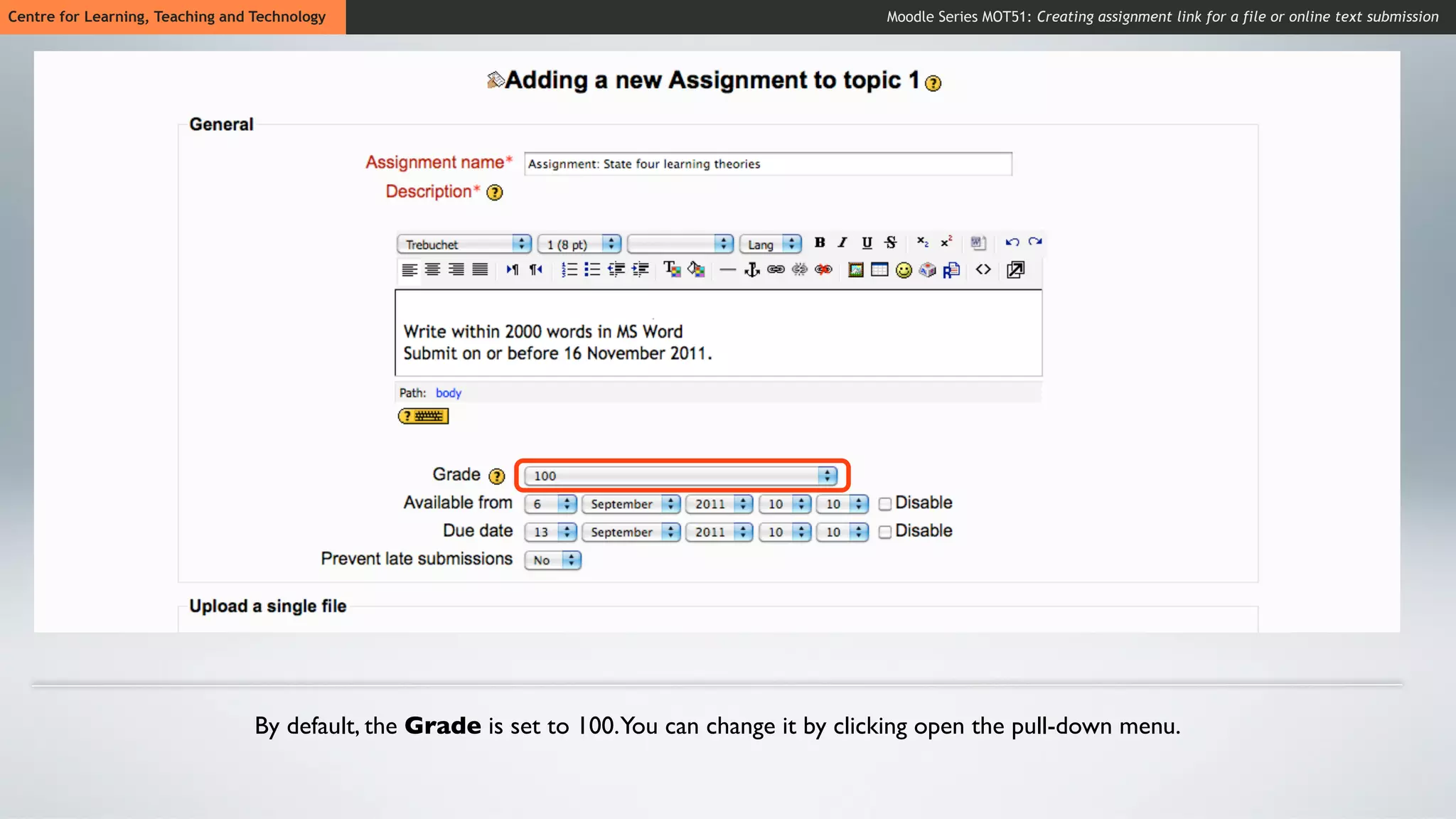Open Due date month dropdown
Viewport: 1456px width, 819px height.
pos(631,532)
